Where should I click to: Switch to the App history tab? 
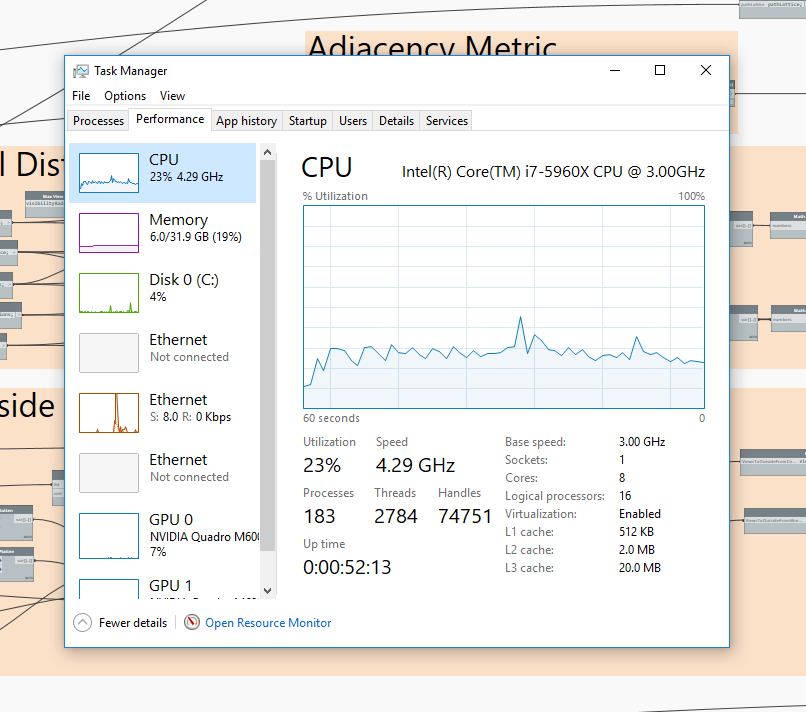click(246, 121)
